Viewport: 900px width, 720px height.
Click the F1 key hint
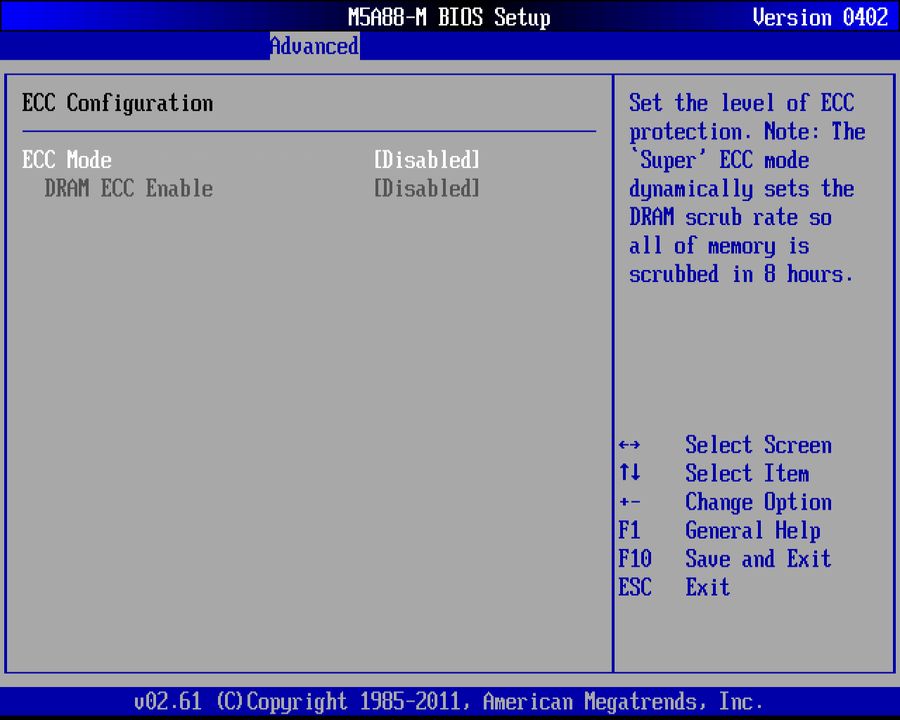pos(629,530)
